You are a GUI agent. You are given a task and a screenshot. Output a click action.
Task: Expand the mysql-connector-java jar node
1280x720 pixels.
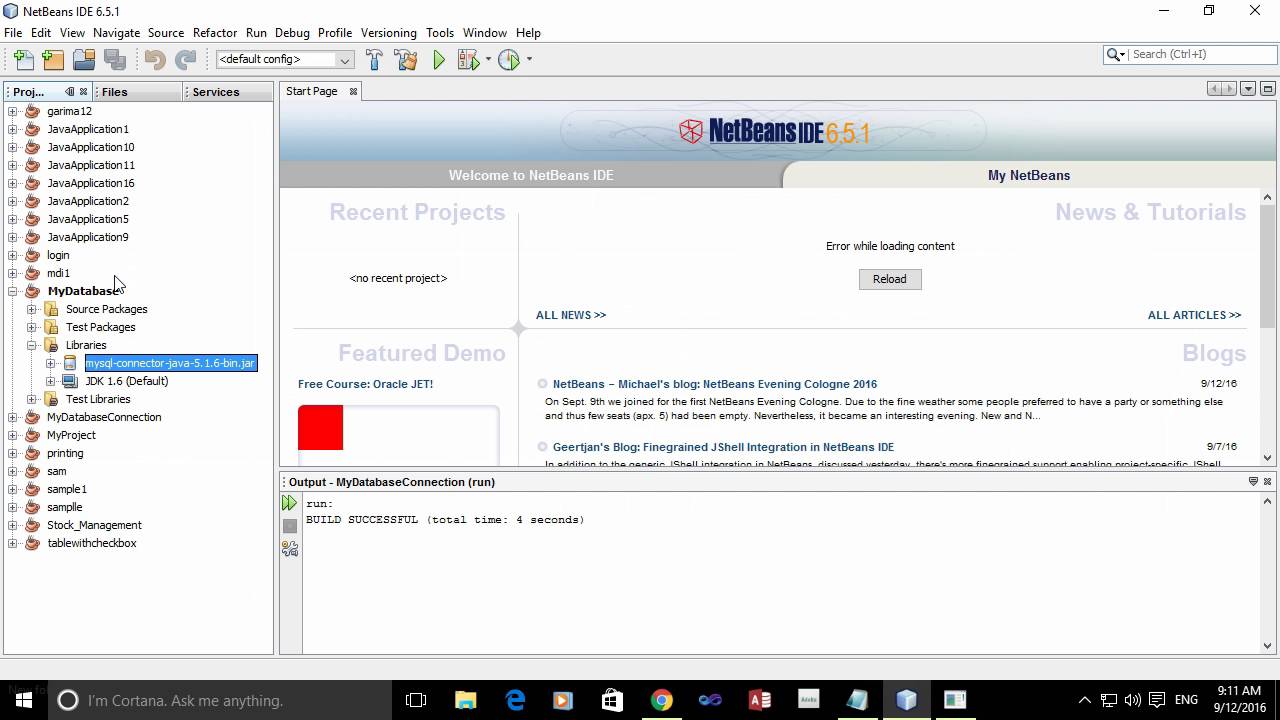51,363
